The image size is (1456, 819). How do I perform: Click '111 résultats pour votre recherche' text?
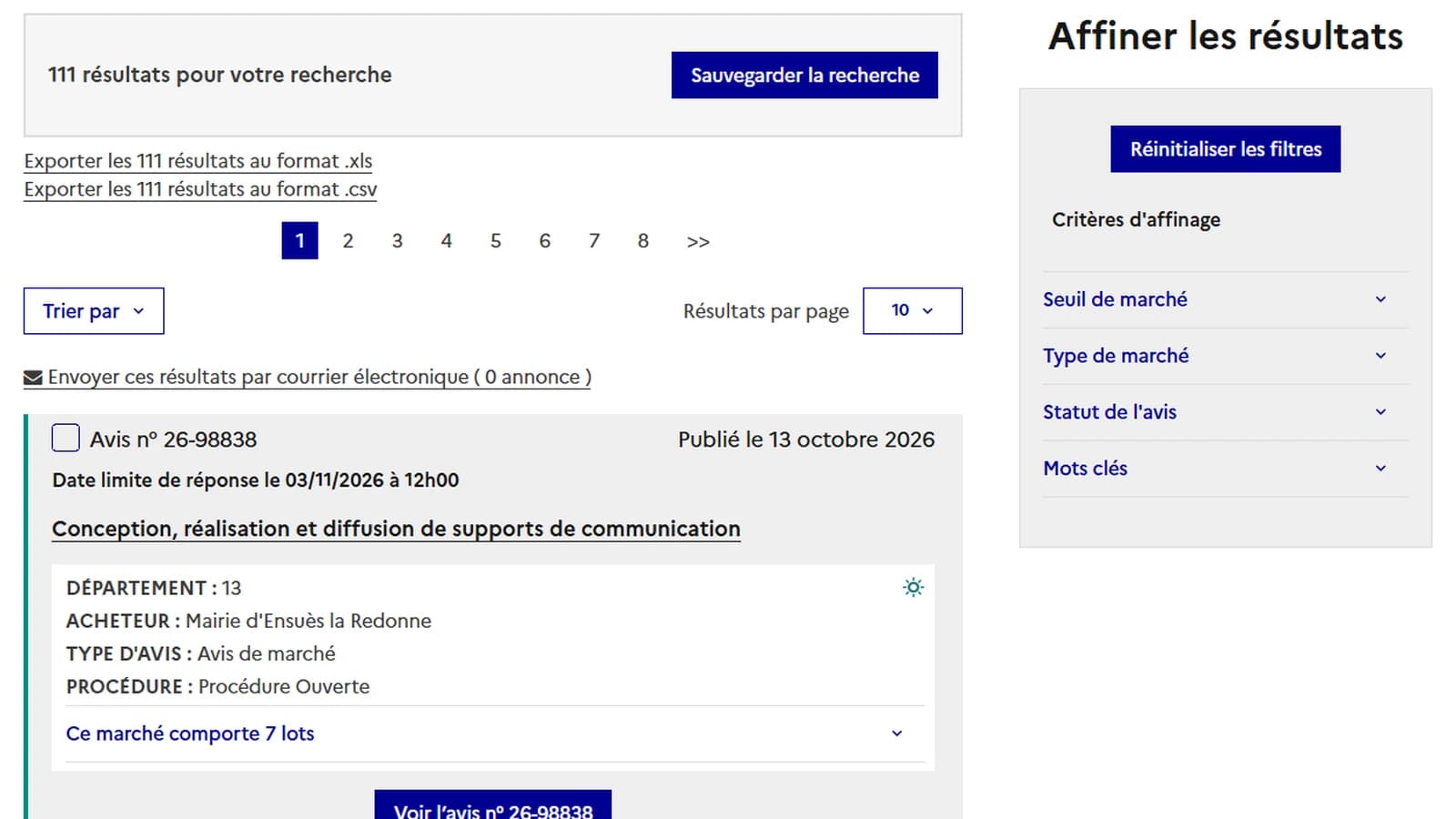[x=220, y=75]
